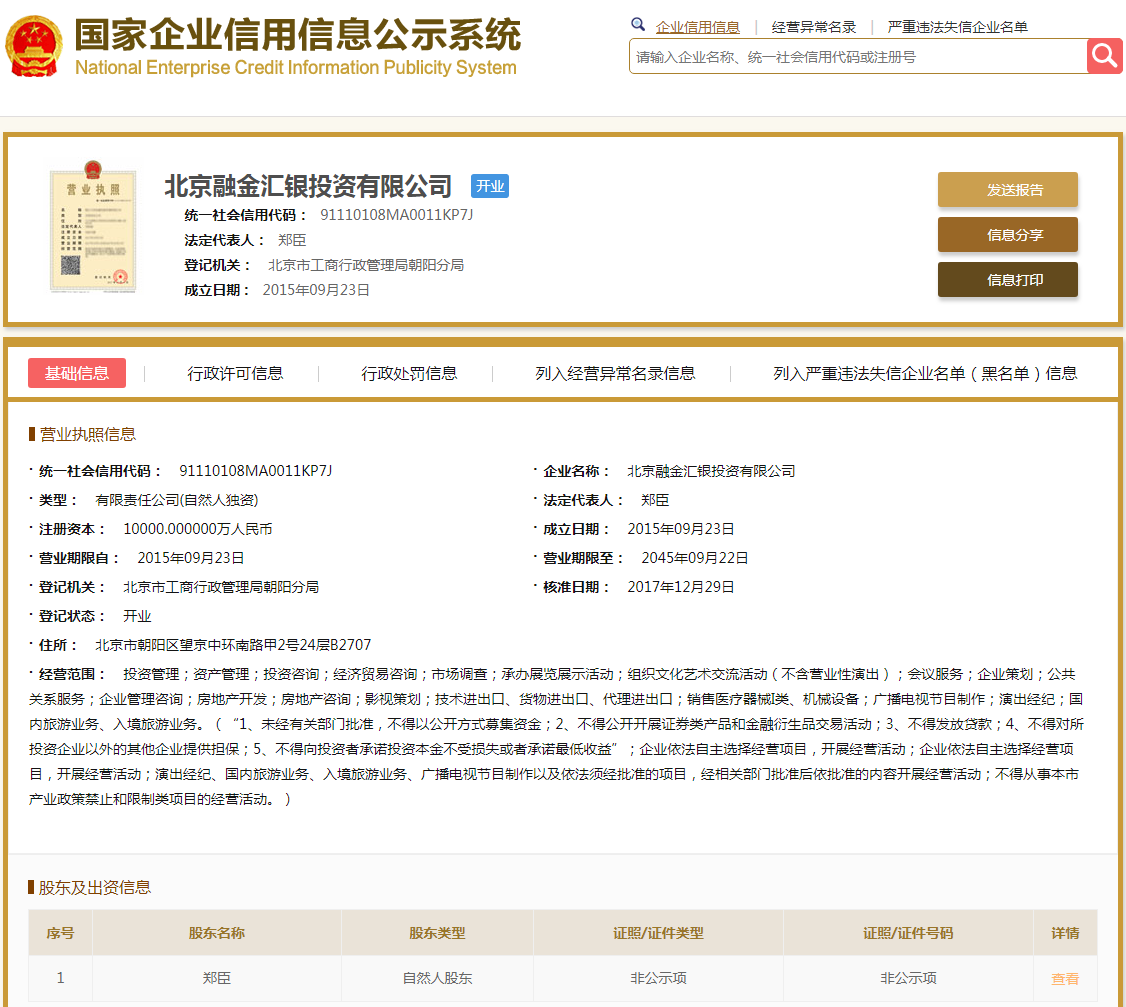The width and height of the screenshot is (1126, 1007).
Task: Select the 企业信用信息 search category
Action: point(698,27)
